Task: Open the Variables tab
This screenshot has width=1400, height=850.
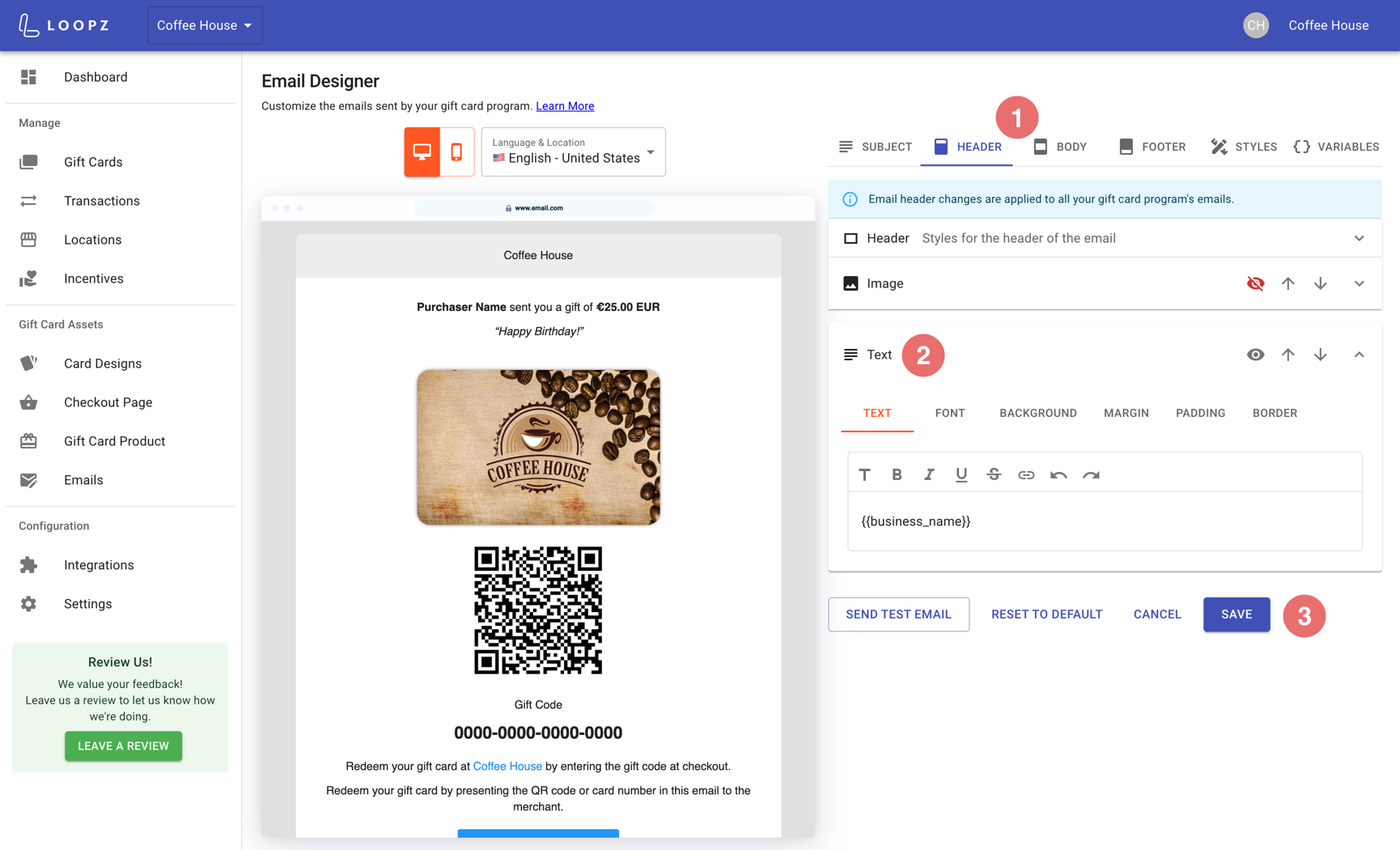Action: tap(1336, 147)
